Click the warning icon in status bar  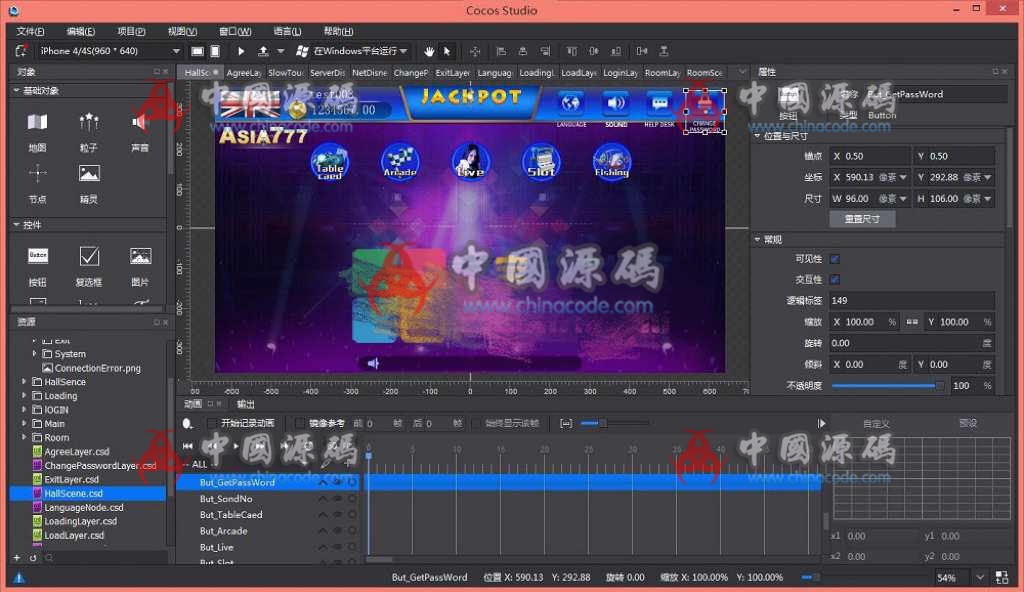(x=19, y=578)
